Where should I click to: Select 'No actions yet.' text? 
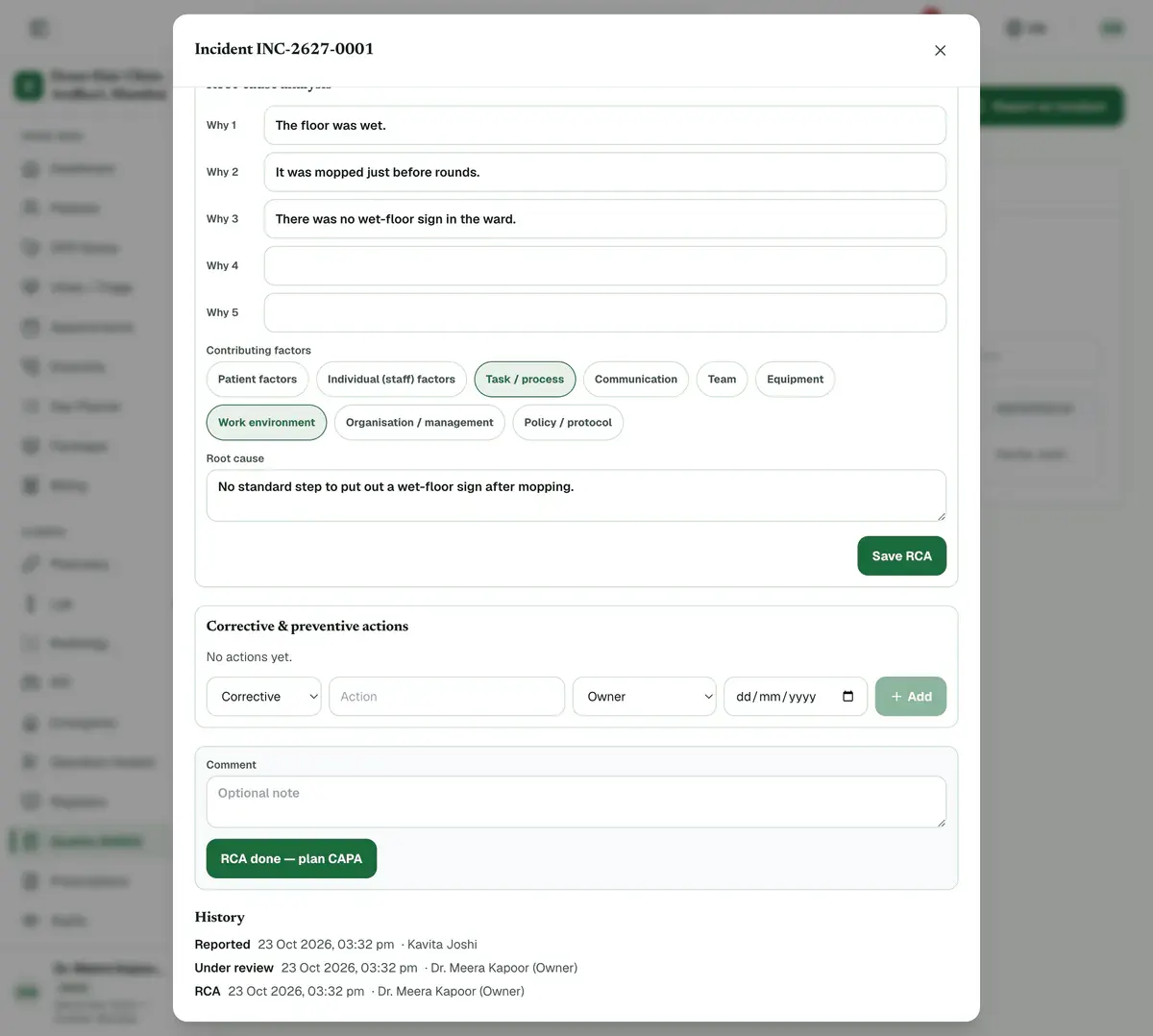point(249,656)
